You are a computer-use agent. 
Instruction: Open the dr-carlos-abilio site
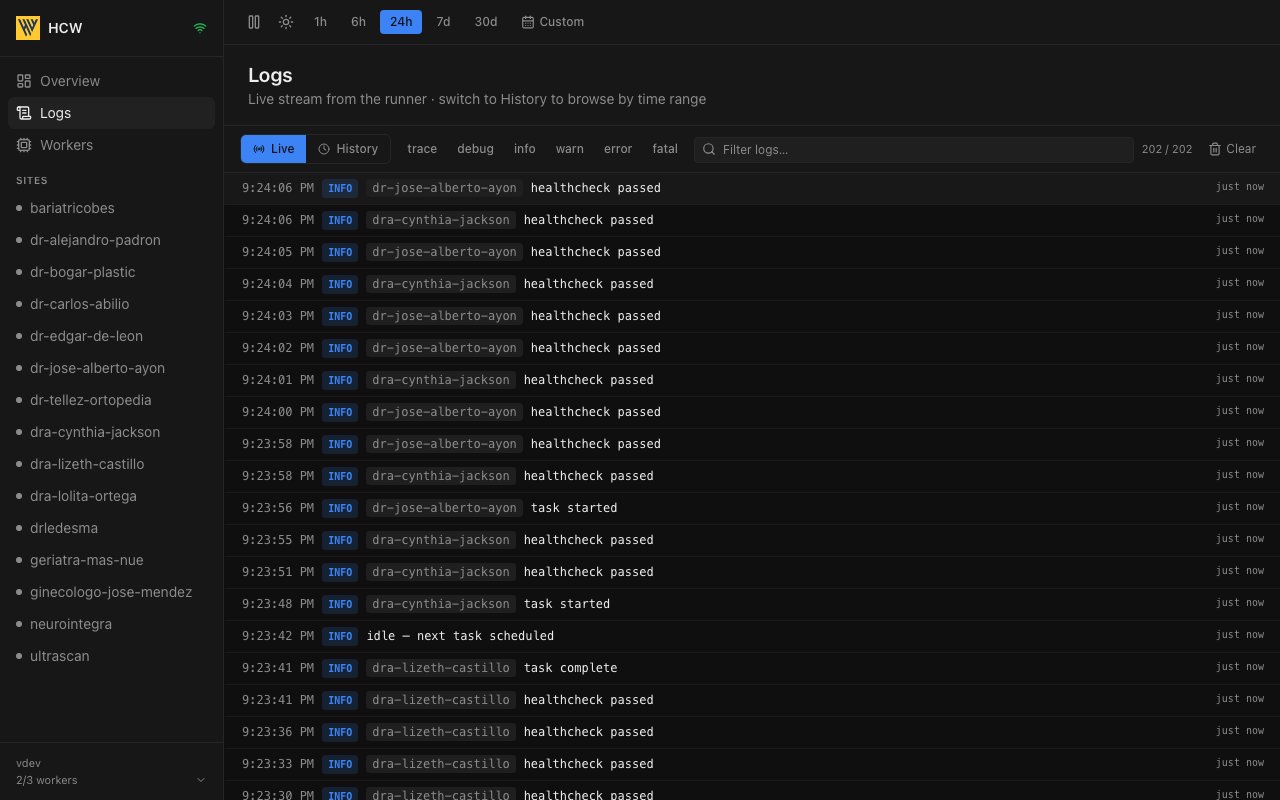pos(111,304)
